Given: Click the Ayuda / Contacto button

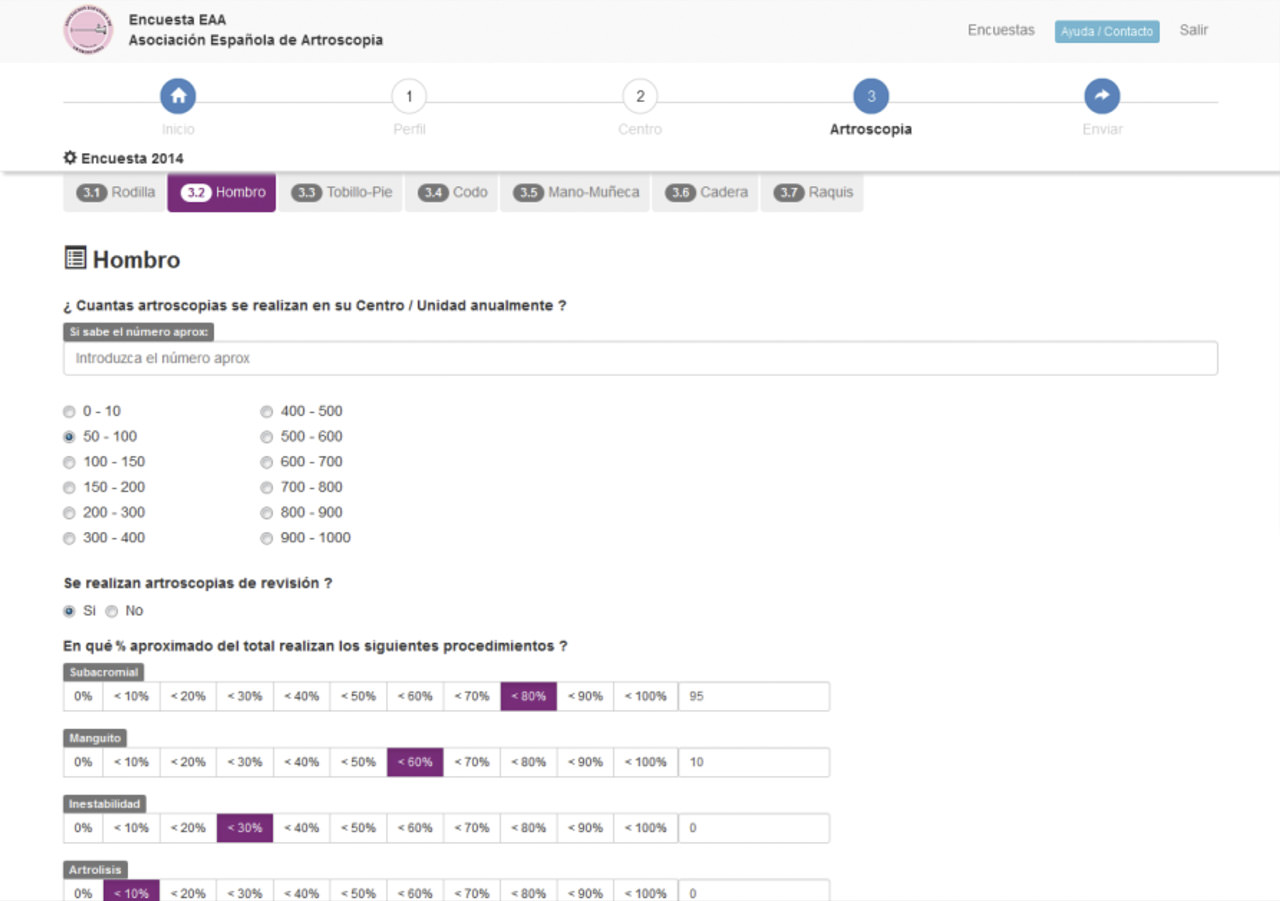Looking at the screenshot, I should click(x=1106, y=31).
